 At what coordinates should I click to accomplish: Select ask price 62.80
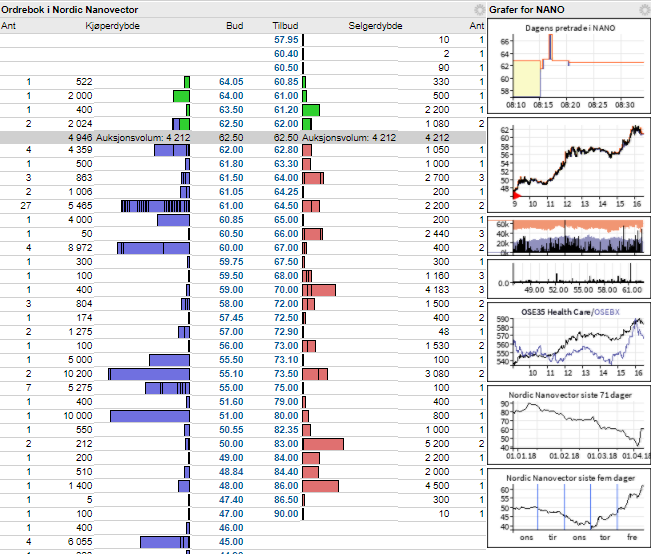coord(286,150)
